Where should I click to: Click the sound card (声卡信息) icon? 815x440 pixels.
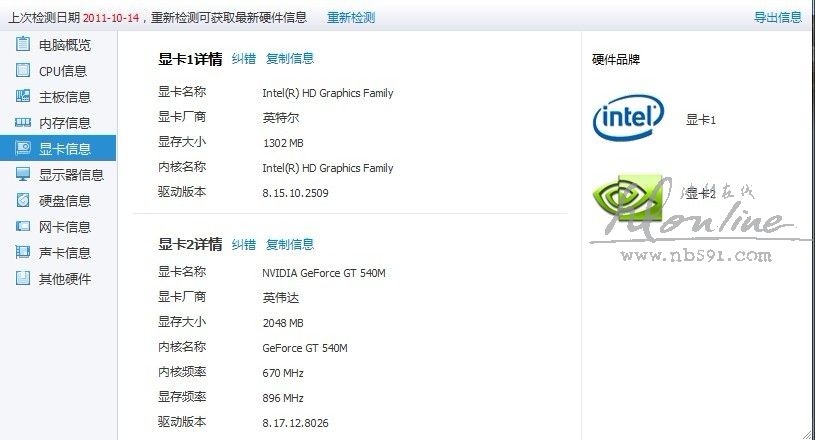pyautogui.click(x=23, y=252)
